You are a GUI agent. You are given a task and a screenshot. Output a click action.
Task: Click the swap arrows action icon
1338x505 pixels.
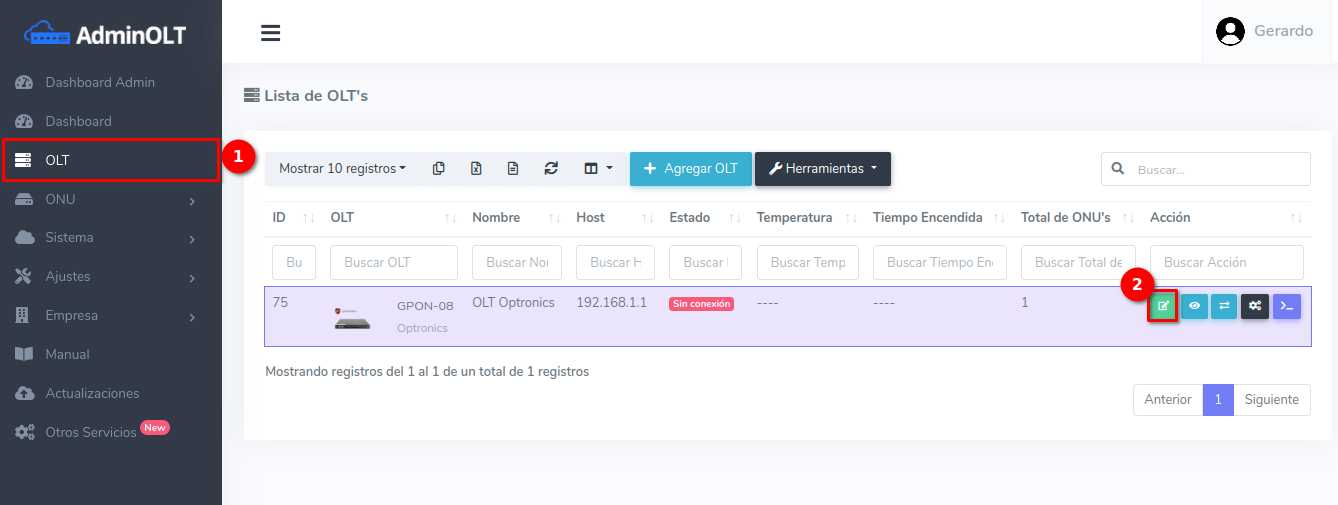(x=1224, y=306)
